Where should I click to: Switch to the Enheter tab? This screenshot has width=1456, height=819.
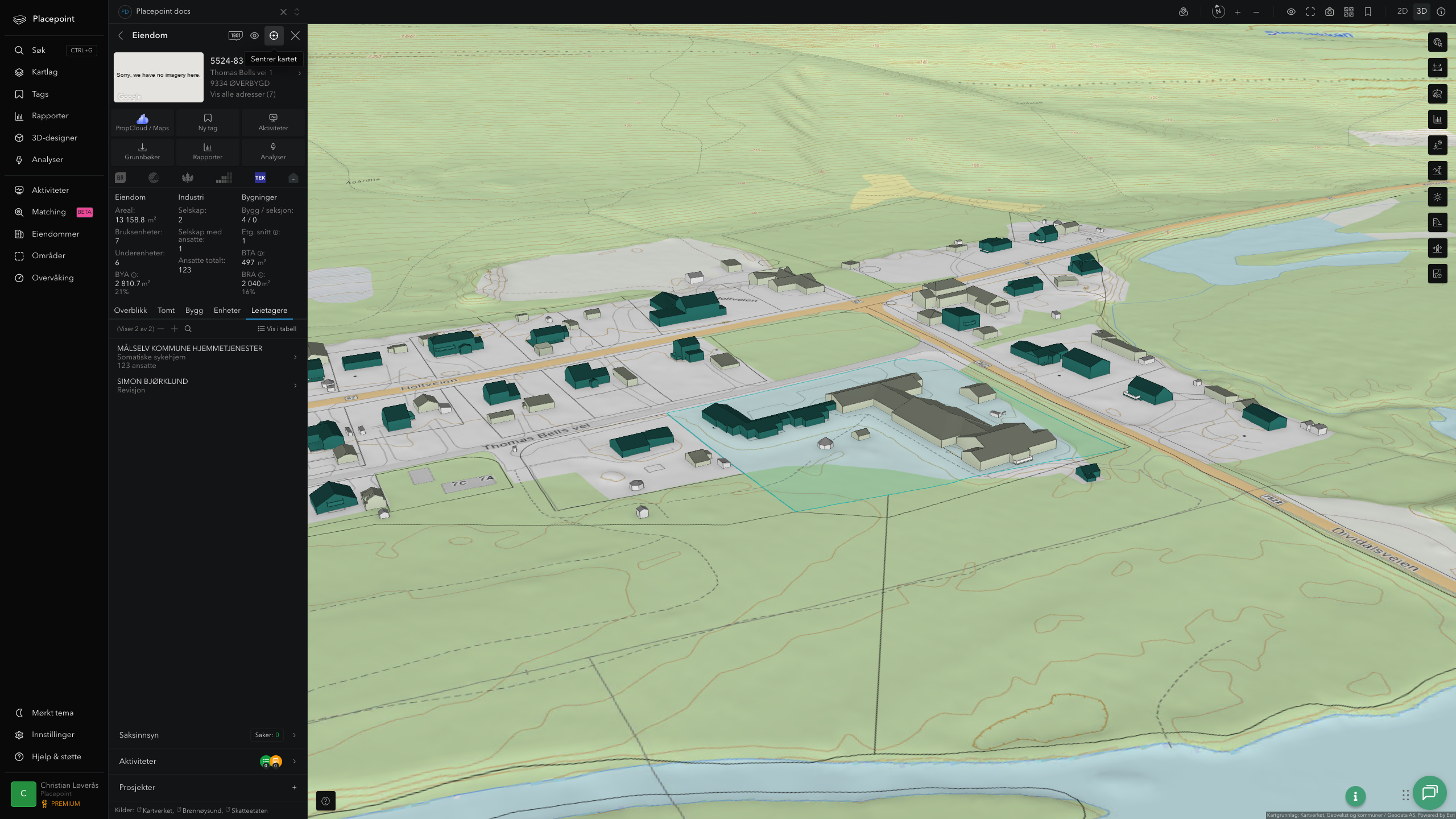coord(227,311)
